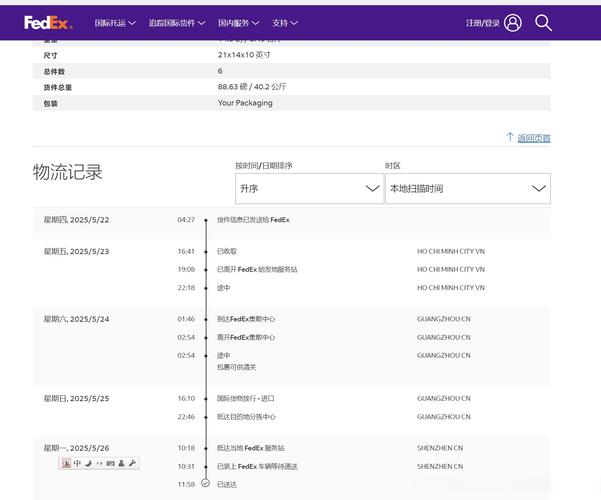Open the search magnifier icon

[543, 22]
